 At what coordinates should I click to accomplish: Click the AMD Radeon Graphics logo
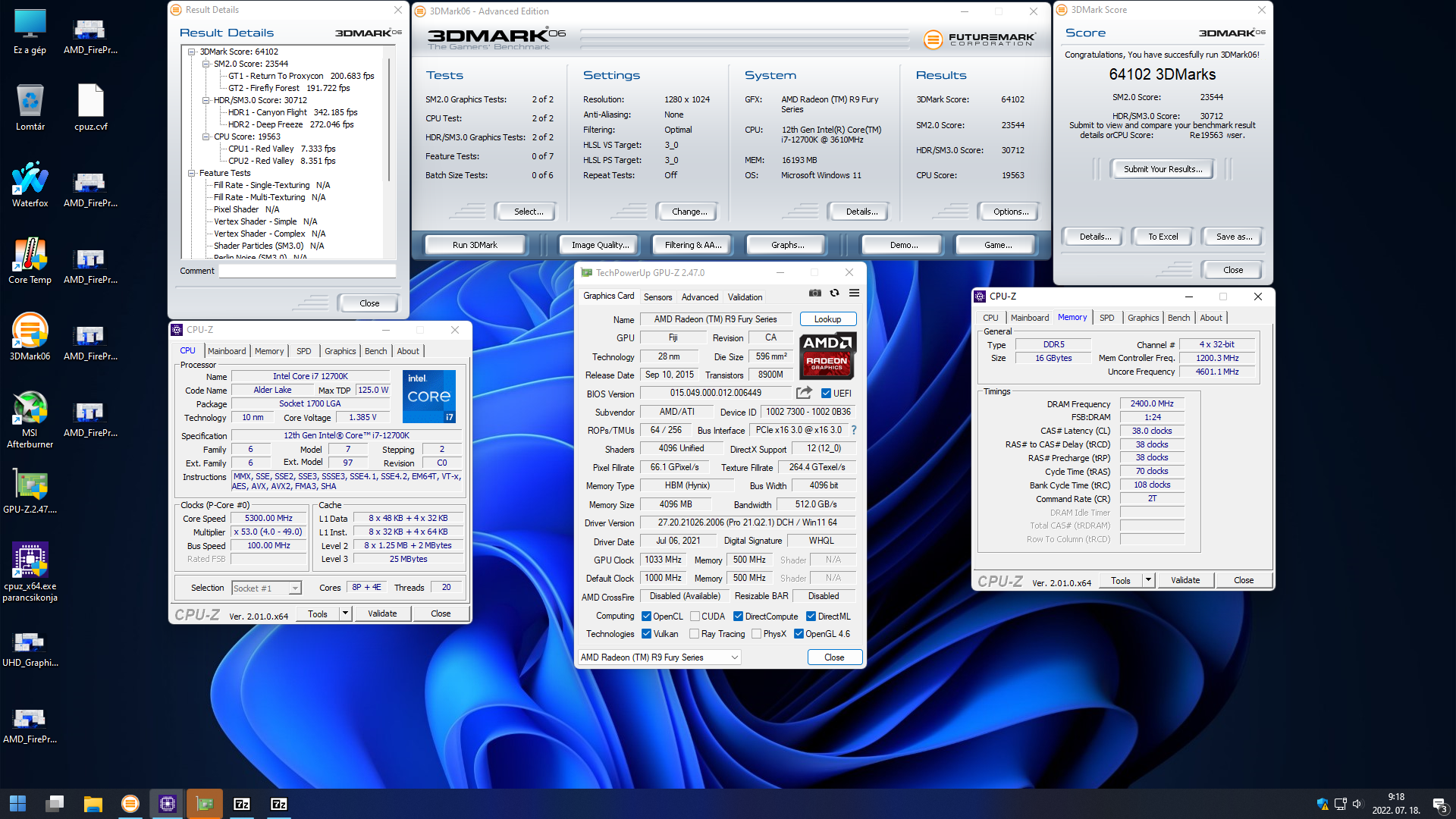click(827, 355)
